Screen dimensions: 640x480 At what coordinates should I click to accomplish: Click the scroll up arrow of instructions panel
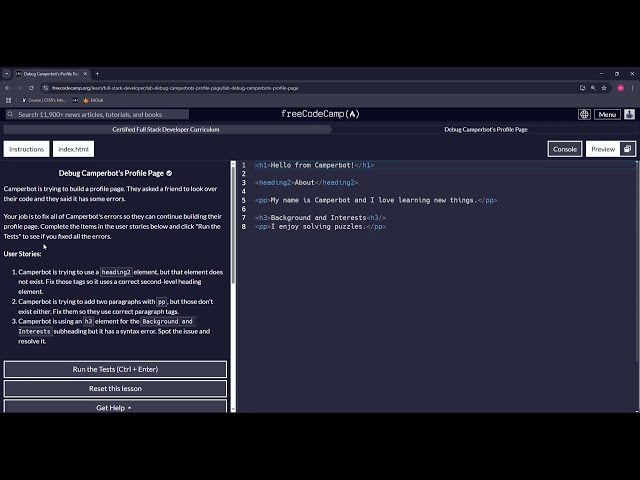tap(233, 164)
